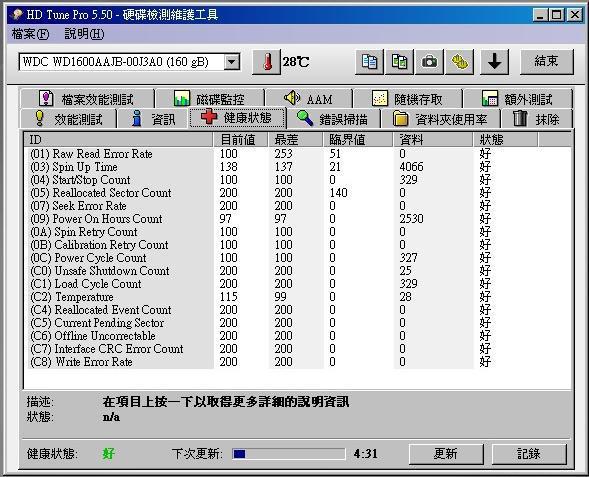Click the thermometer temperature icon
The width and height of the screenshot is (589, 477).
pyautogui.click(x=266, y=62)
